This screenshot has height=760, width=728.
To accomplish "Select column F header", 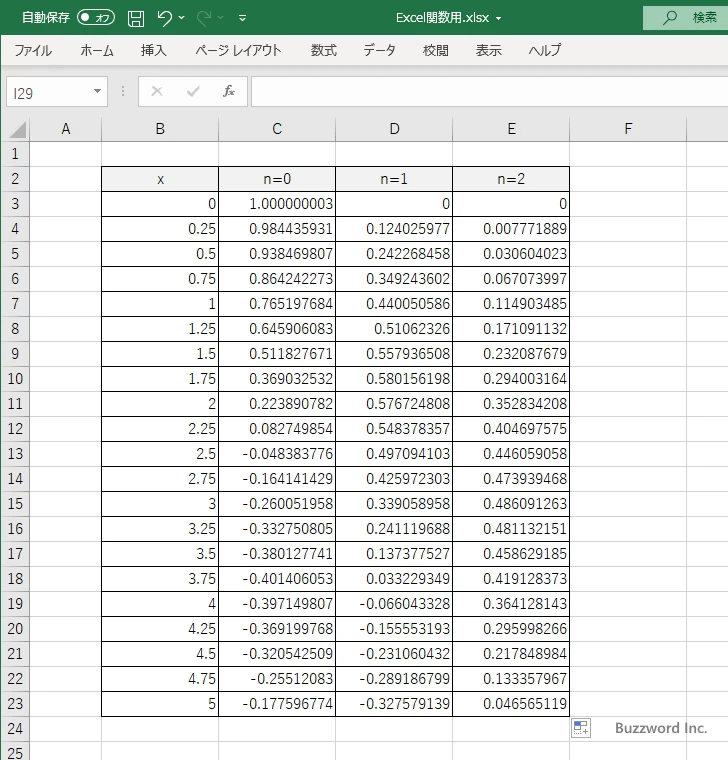I will click(x=628, y=129).
